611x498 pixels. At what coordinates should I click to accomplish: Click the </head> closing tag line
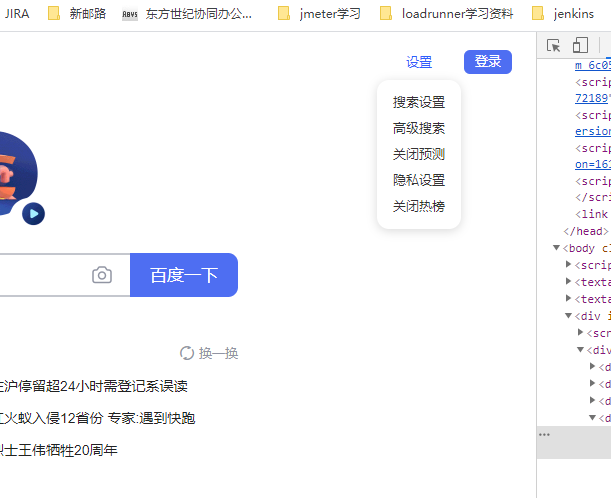tap(586, 231)
